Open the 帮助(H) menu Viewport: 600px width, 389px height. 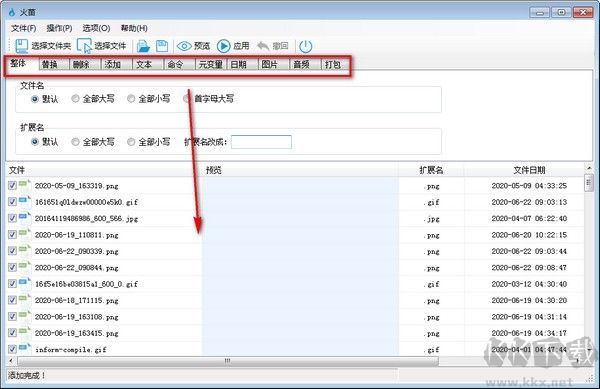click(134, 28)
